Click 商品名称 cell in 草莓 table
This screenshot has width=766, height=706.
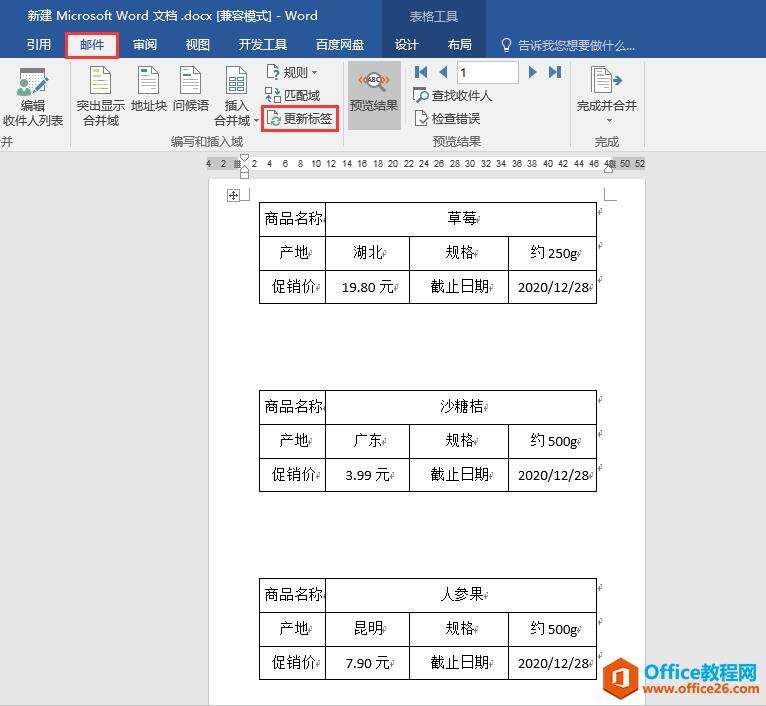pyautogui.click(x=292, y=219)
